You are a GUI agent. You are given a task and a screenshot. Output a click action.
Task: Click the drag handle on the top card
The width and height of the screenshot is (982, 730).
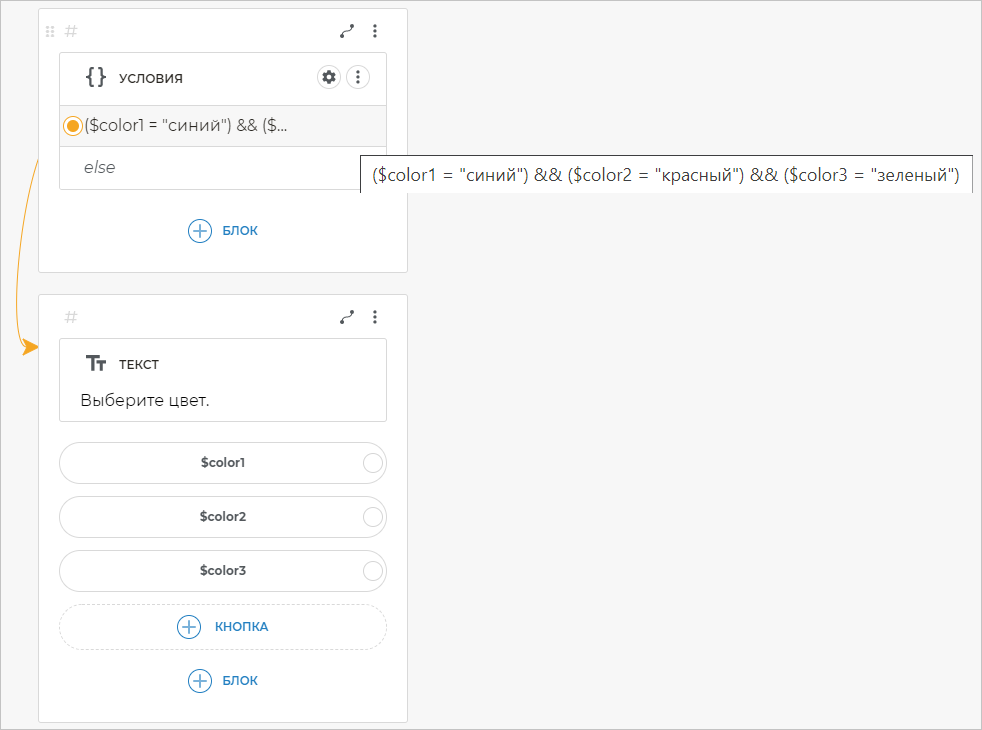[x=50, y=32]
